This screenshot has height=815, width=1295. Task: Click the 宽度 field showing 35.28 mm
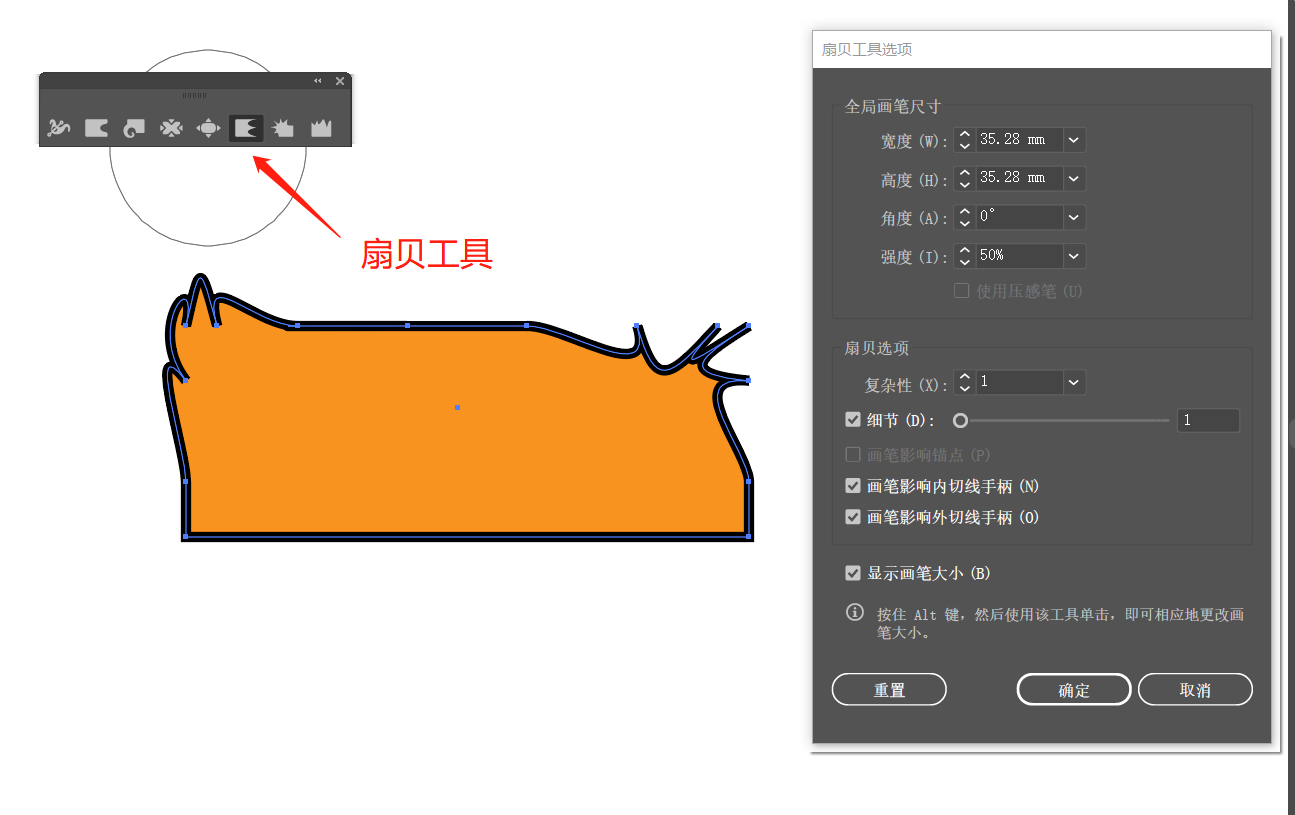[1019, 140]
